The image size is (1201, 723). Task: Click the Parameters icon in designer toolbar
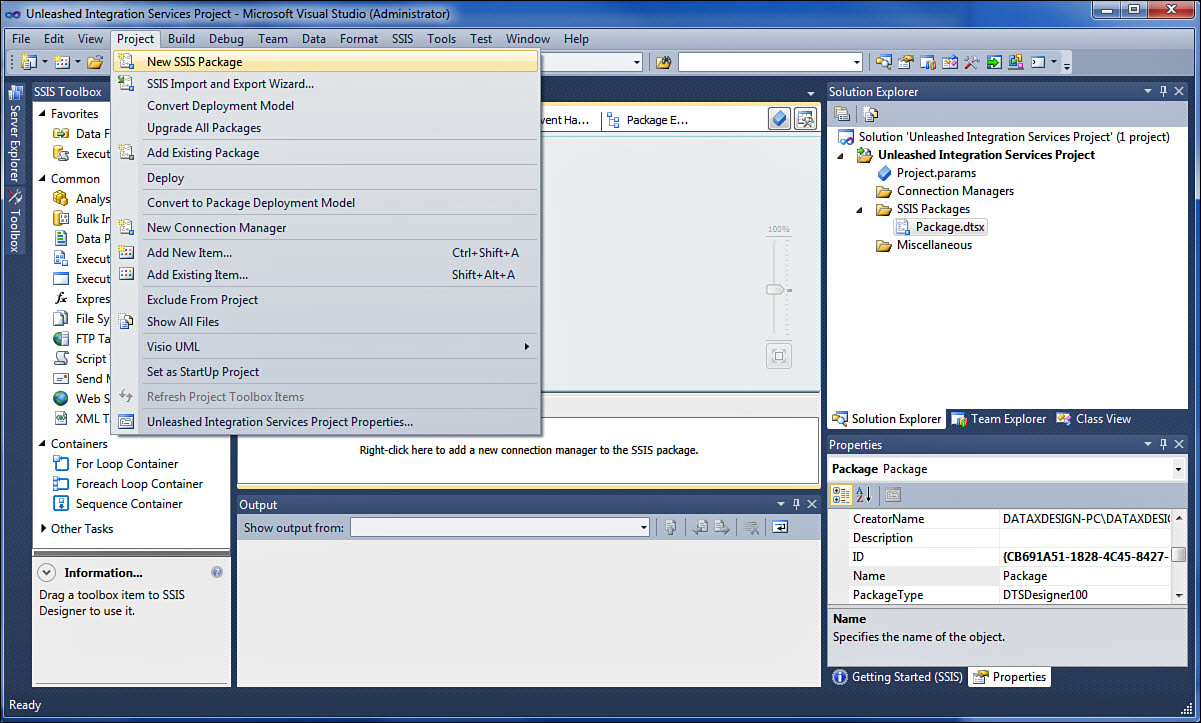click(x=780, y=119)
